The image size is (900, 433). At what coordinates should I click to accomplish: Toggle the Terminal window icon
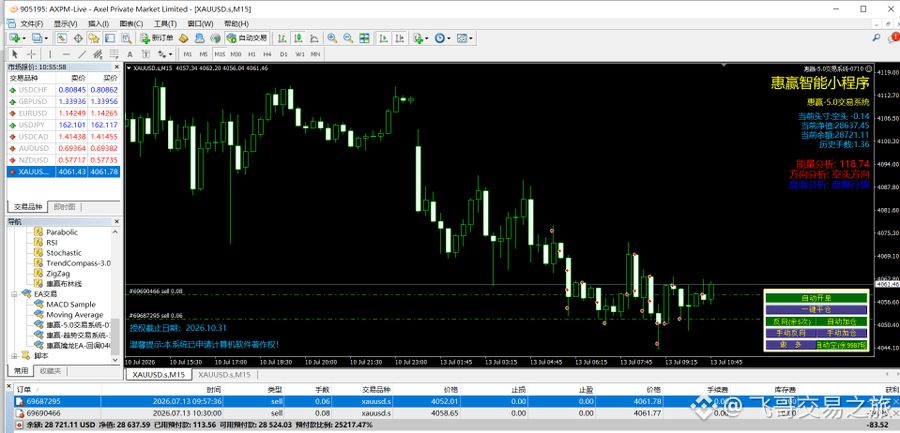[110, 38]
